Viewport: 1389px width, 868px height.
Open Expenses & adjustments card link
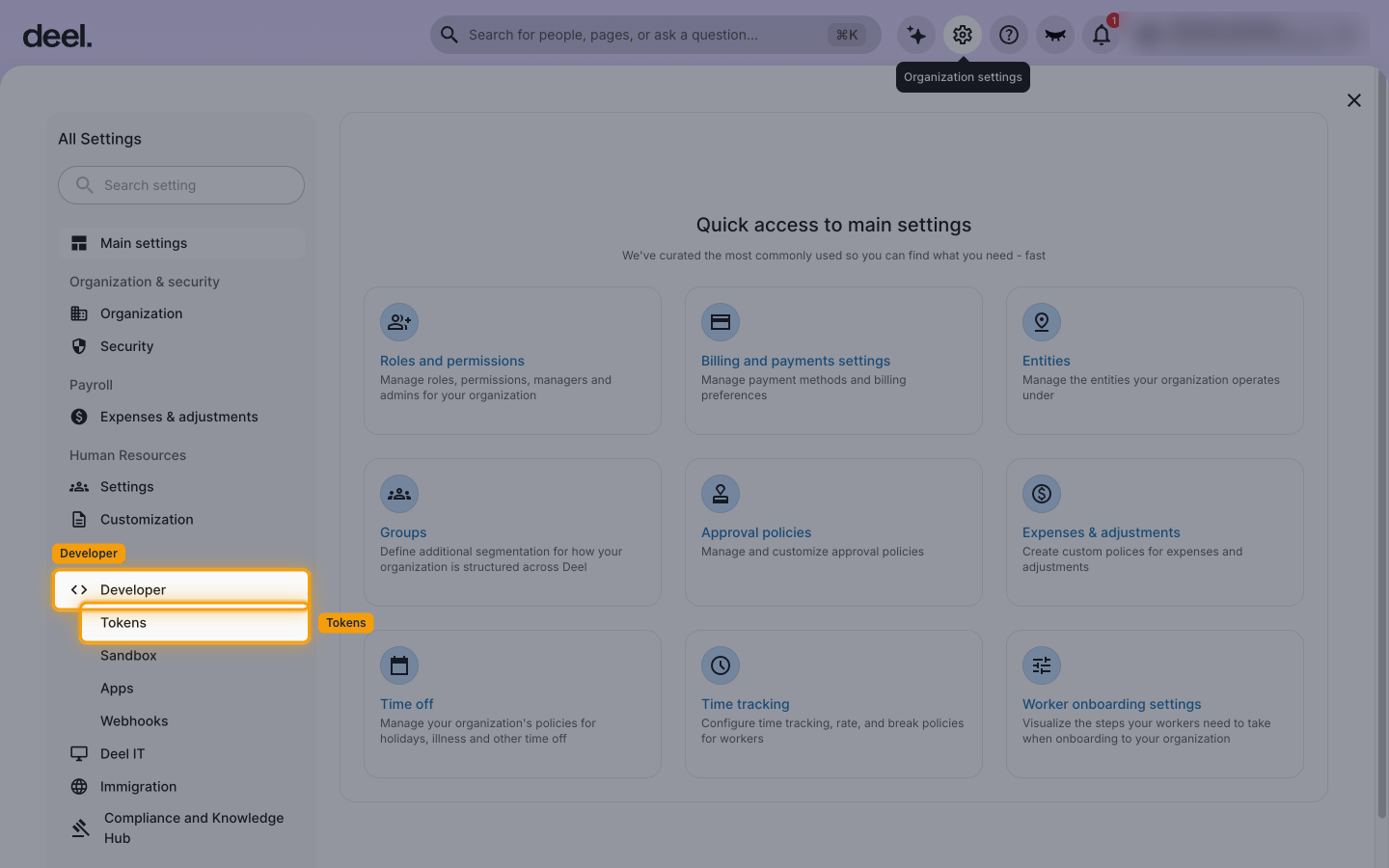(x=1102, y=532)
